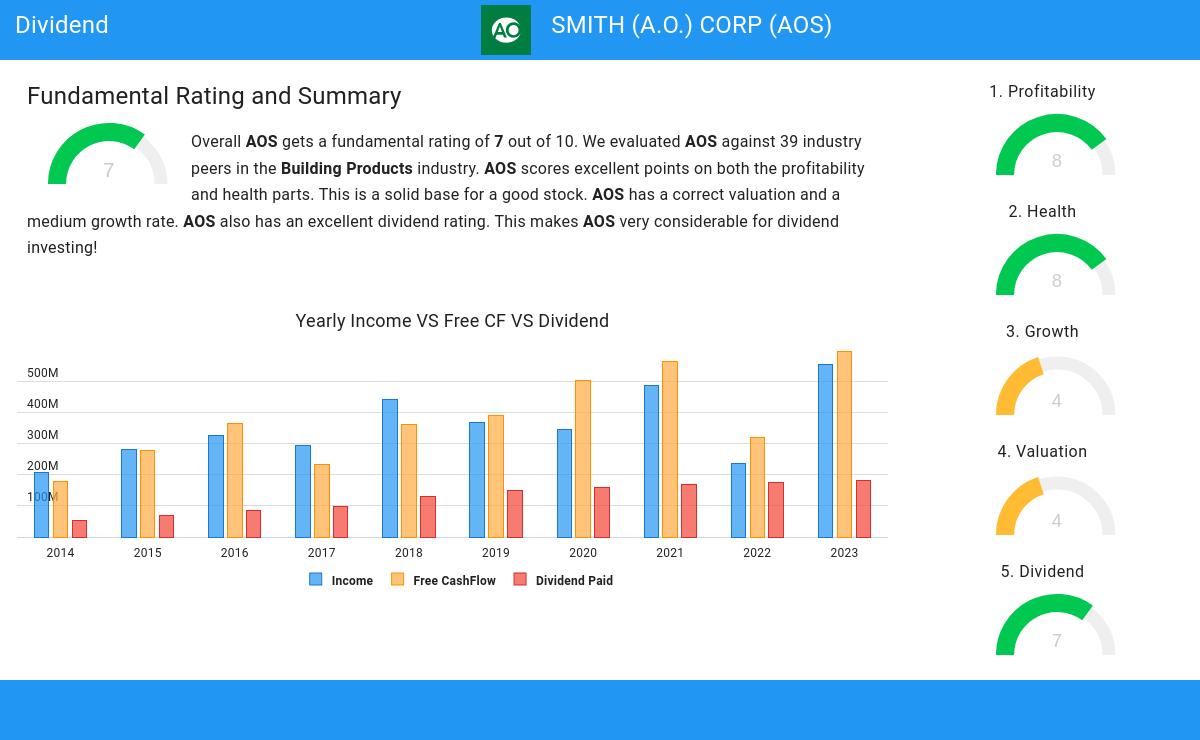
Task: Click the '2. Health' label
Action: (1042, 211)
